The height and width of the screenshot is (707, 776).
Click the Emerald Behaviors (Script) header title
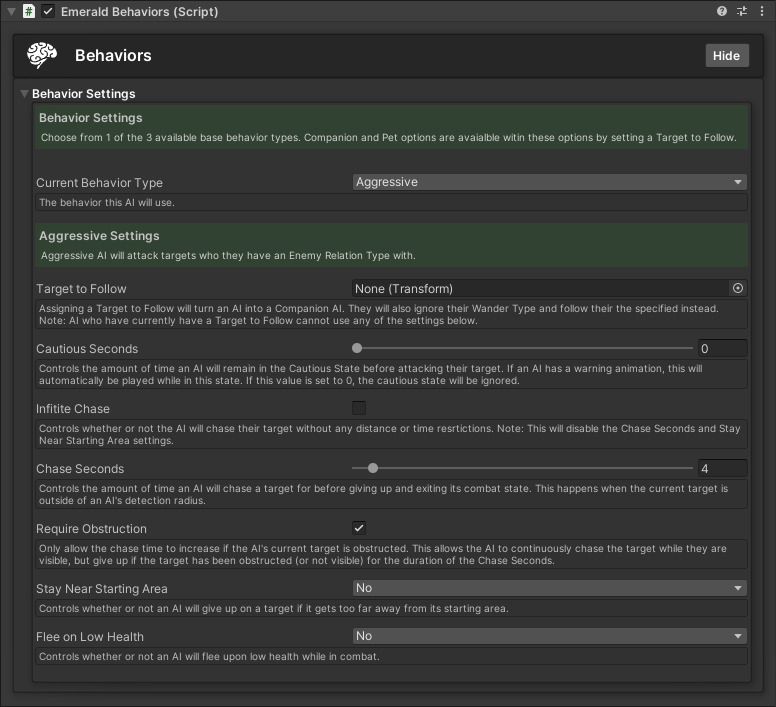pos(139,11)
